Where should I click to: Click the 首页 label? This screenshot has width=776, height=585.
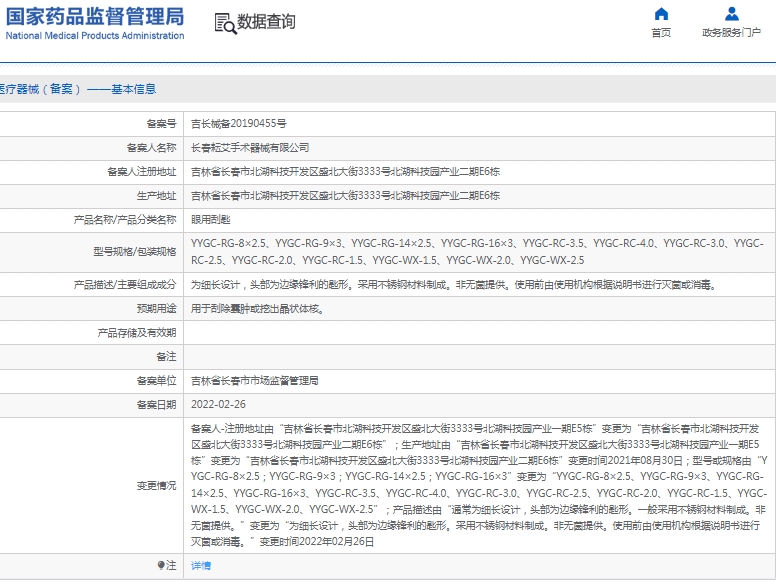pos(661,33)
